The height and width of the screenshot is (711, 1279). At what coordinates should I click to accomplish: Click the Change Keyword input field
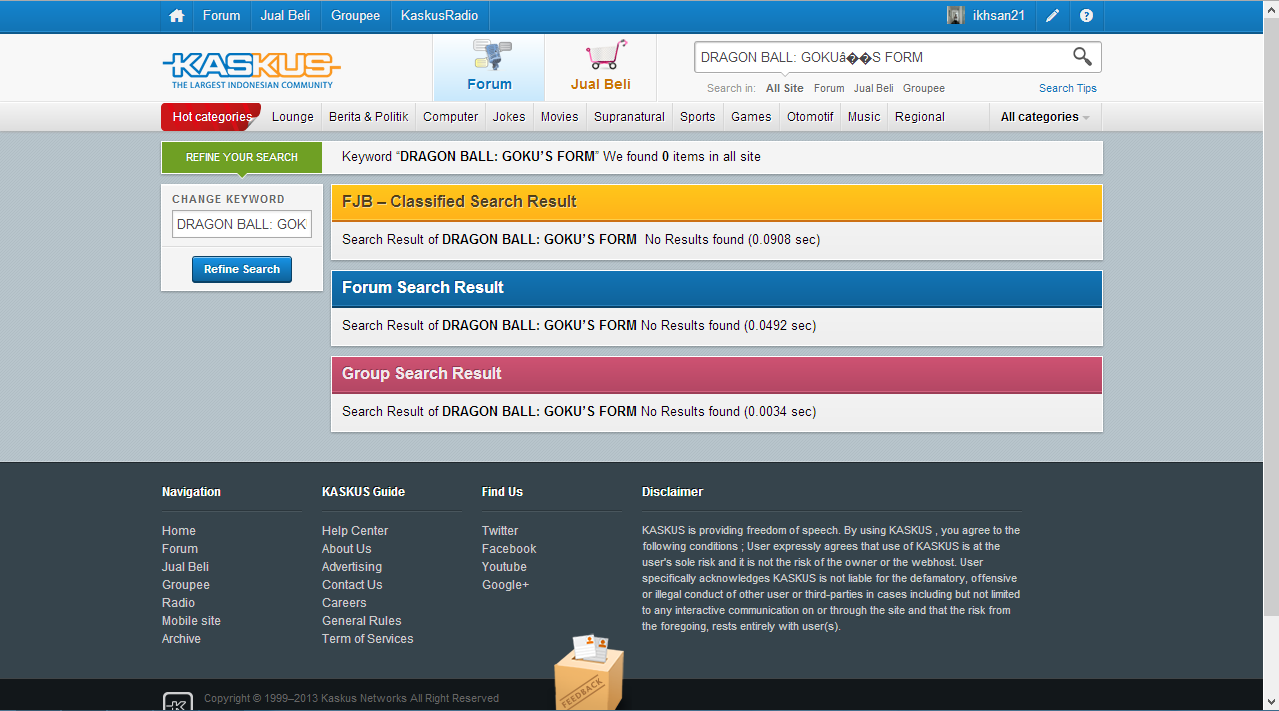242,224
